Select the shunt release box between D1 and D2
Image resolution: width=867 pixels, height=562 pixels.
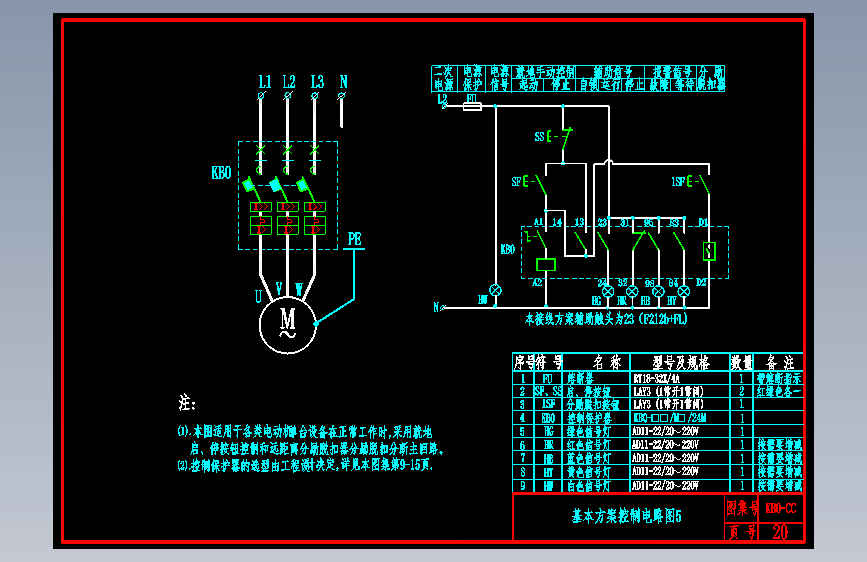pos(709,251)
